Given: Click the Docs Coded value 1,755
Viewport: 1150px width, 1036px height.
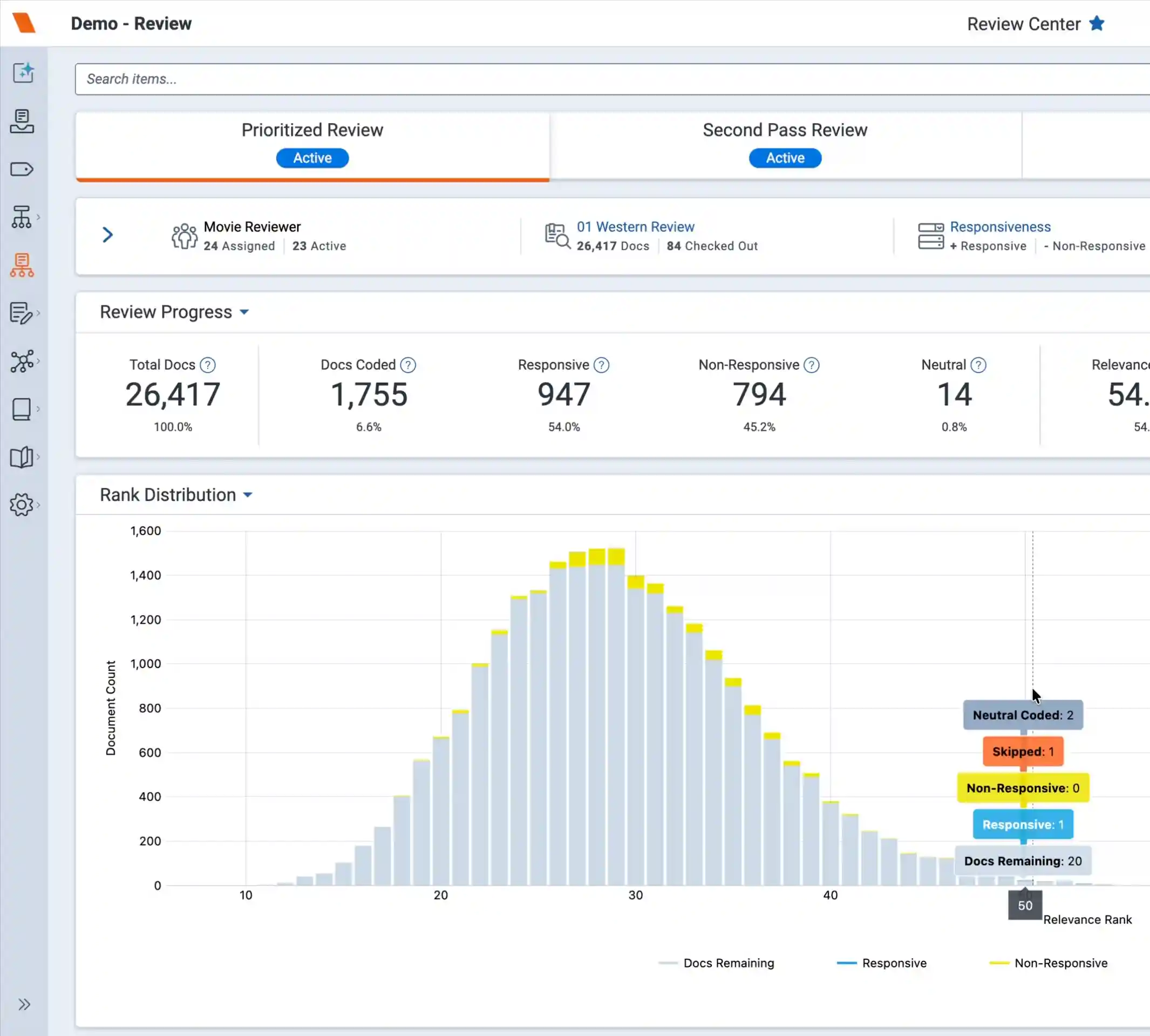Looking at the screenshot, I should 369,394.
